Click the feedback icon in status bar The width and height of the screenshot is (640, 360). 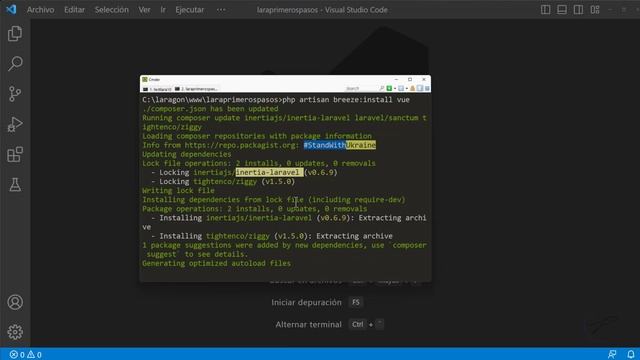(612, 354)
